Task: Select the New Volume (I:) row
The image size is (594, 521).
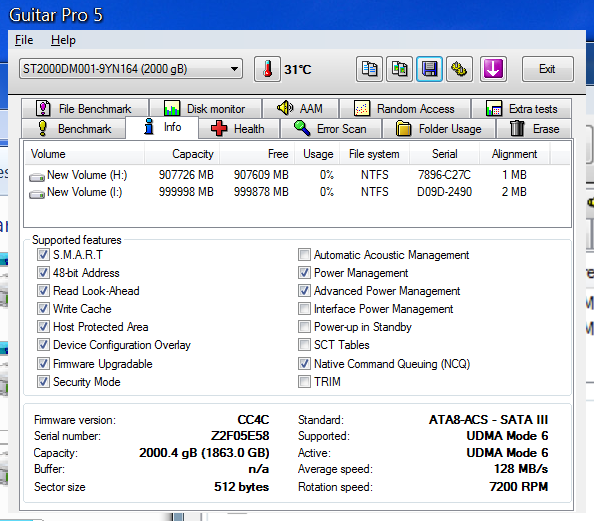Action: [x=298, y=192]
